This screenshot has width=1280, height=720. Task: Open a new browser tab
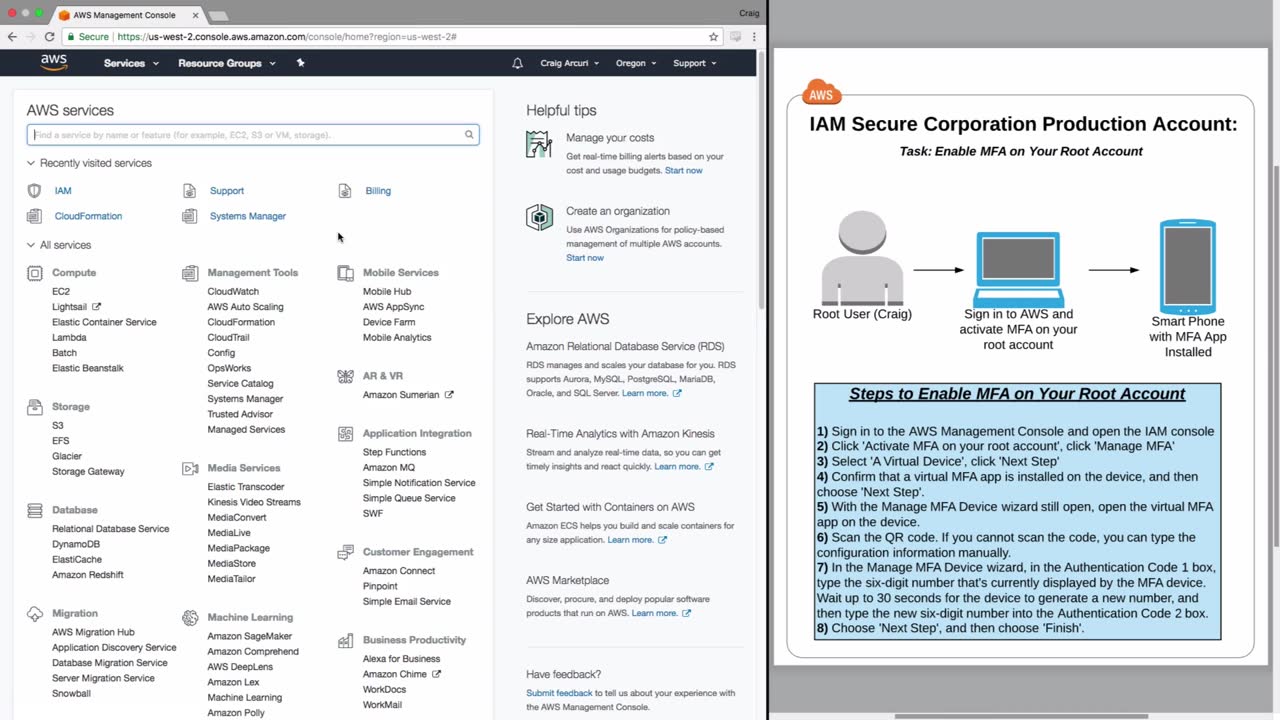(x=217, y=15)
